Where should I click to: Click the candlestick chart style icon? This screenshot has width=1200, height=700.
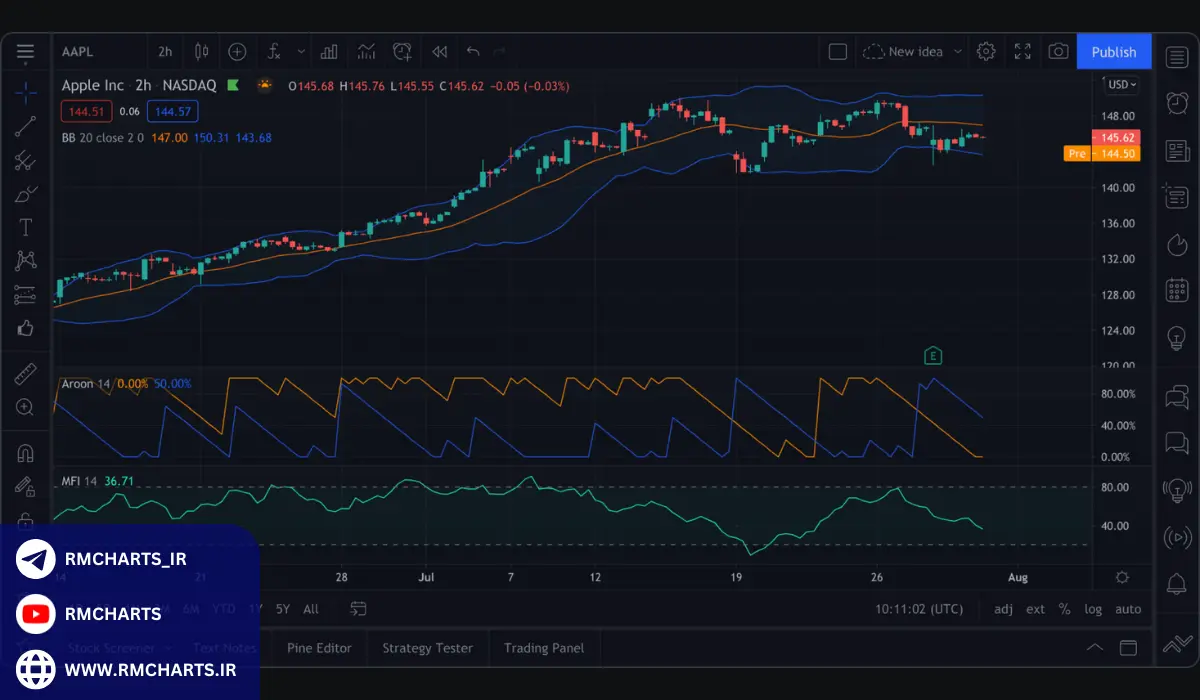[202, 52]
